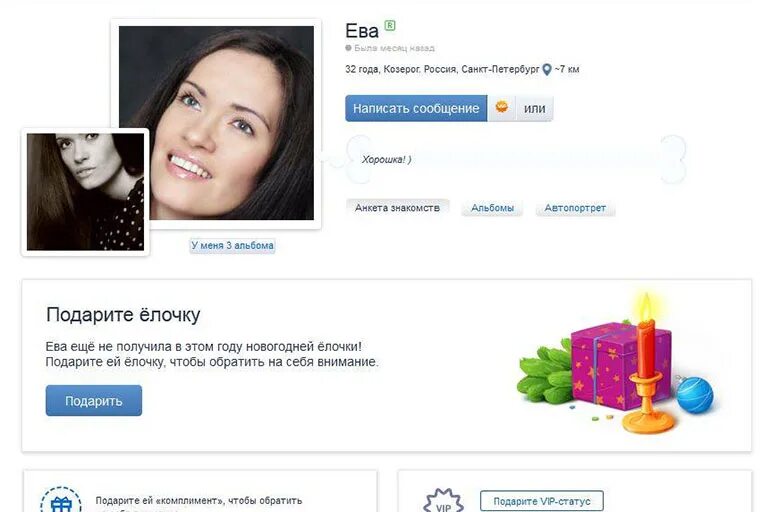The width and height of the screenshot is (770, 512).
Task: Click the Подарите ей «комплимент» text
Action: pos(199,501)
